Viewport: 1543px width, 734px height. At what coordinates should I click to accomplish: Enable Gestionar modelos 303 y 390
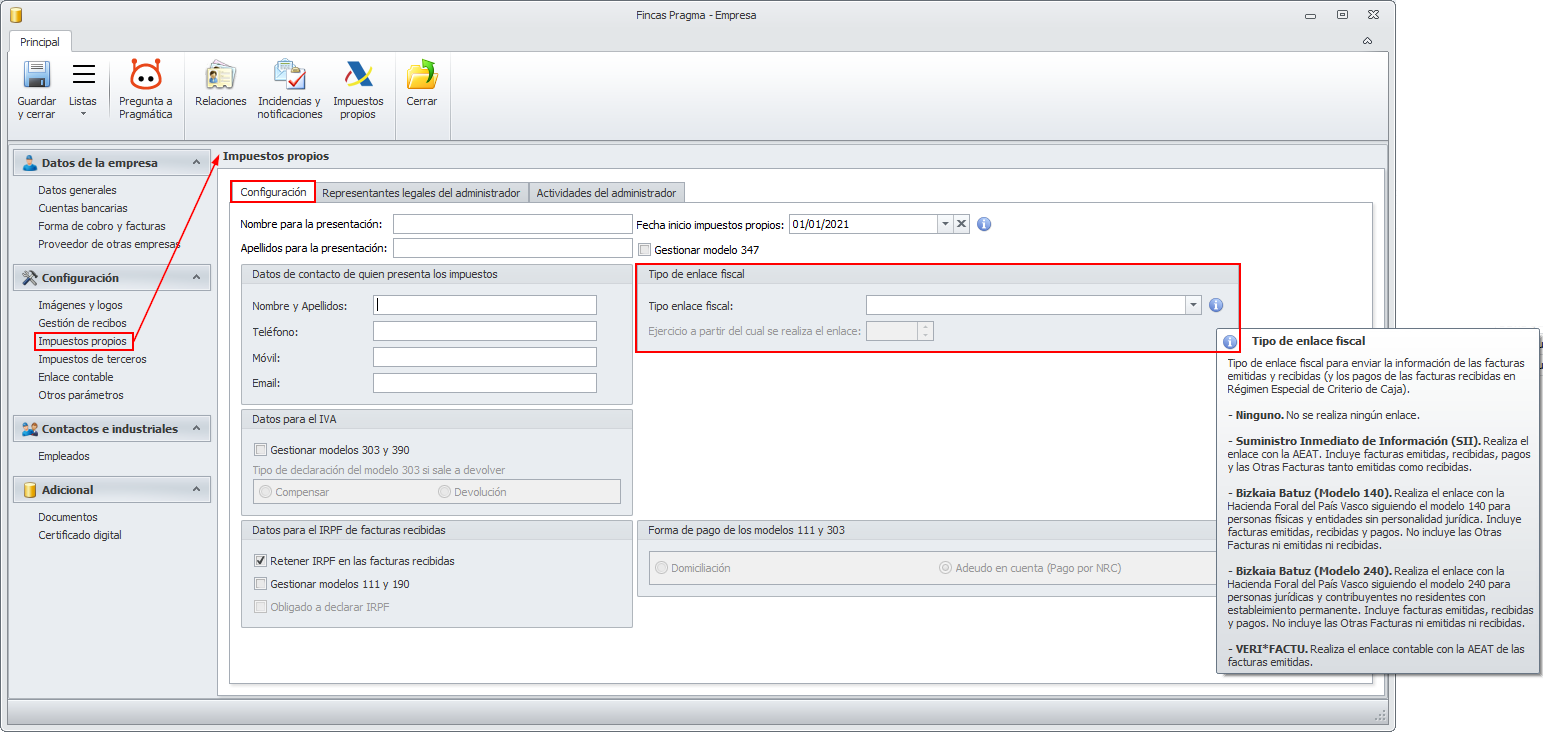click(261, 450)
